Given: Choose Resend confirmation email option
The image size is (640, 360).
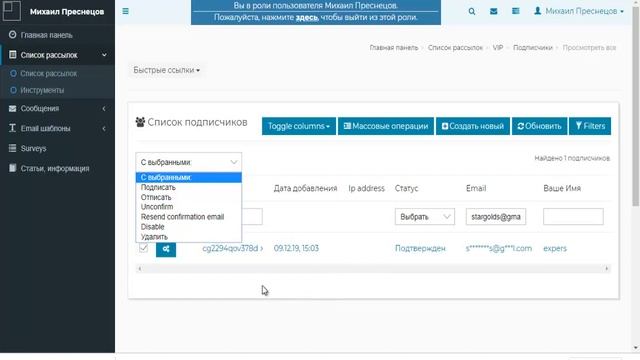Looking at the screenshot, I should 189,217.
